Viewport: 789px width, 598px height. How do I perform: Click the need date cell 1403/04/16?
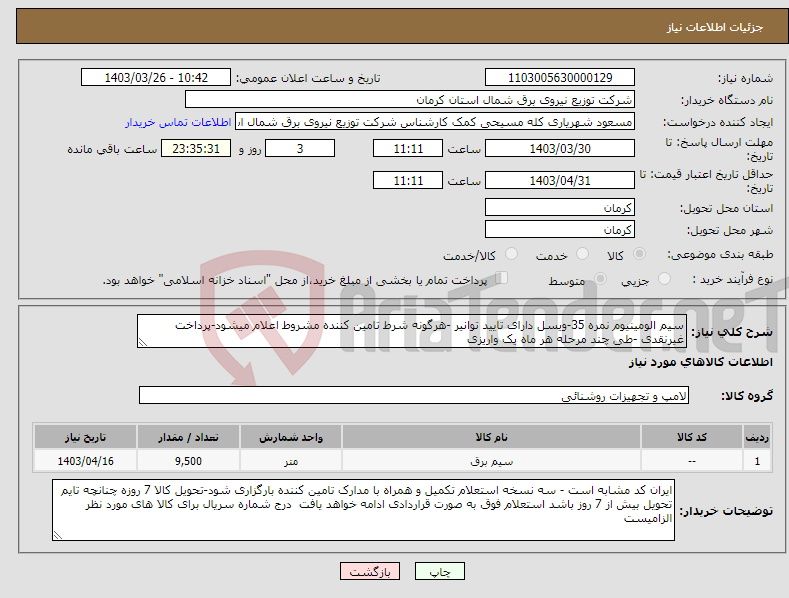85,461
